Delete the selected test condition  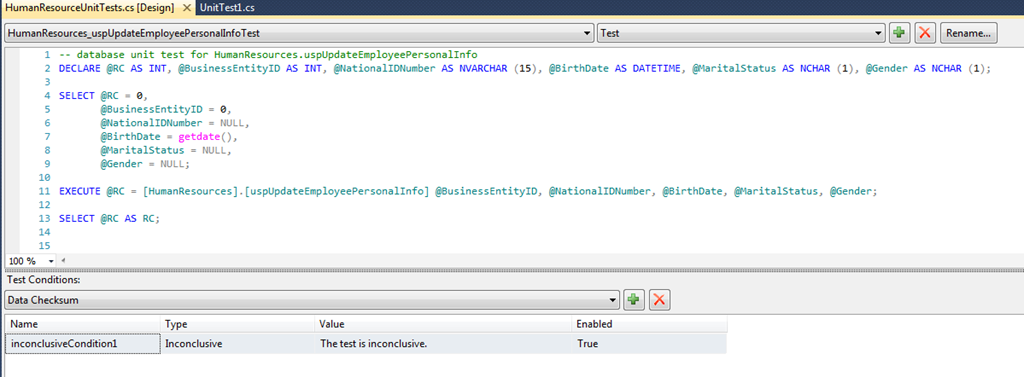659,300
